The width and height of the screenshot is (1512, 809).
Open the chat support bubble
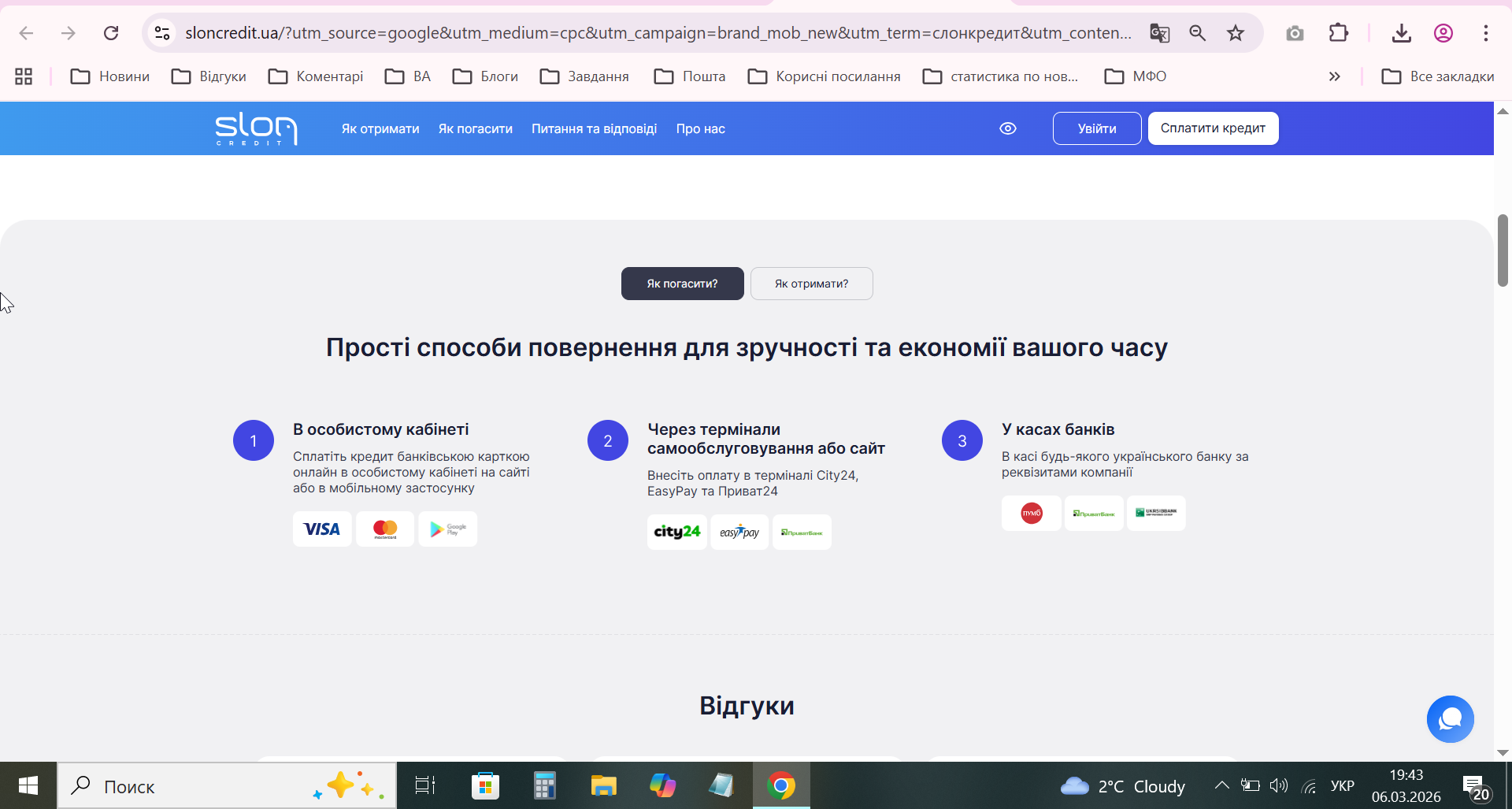pos(1450,719)
